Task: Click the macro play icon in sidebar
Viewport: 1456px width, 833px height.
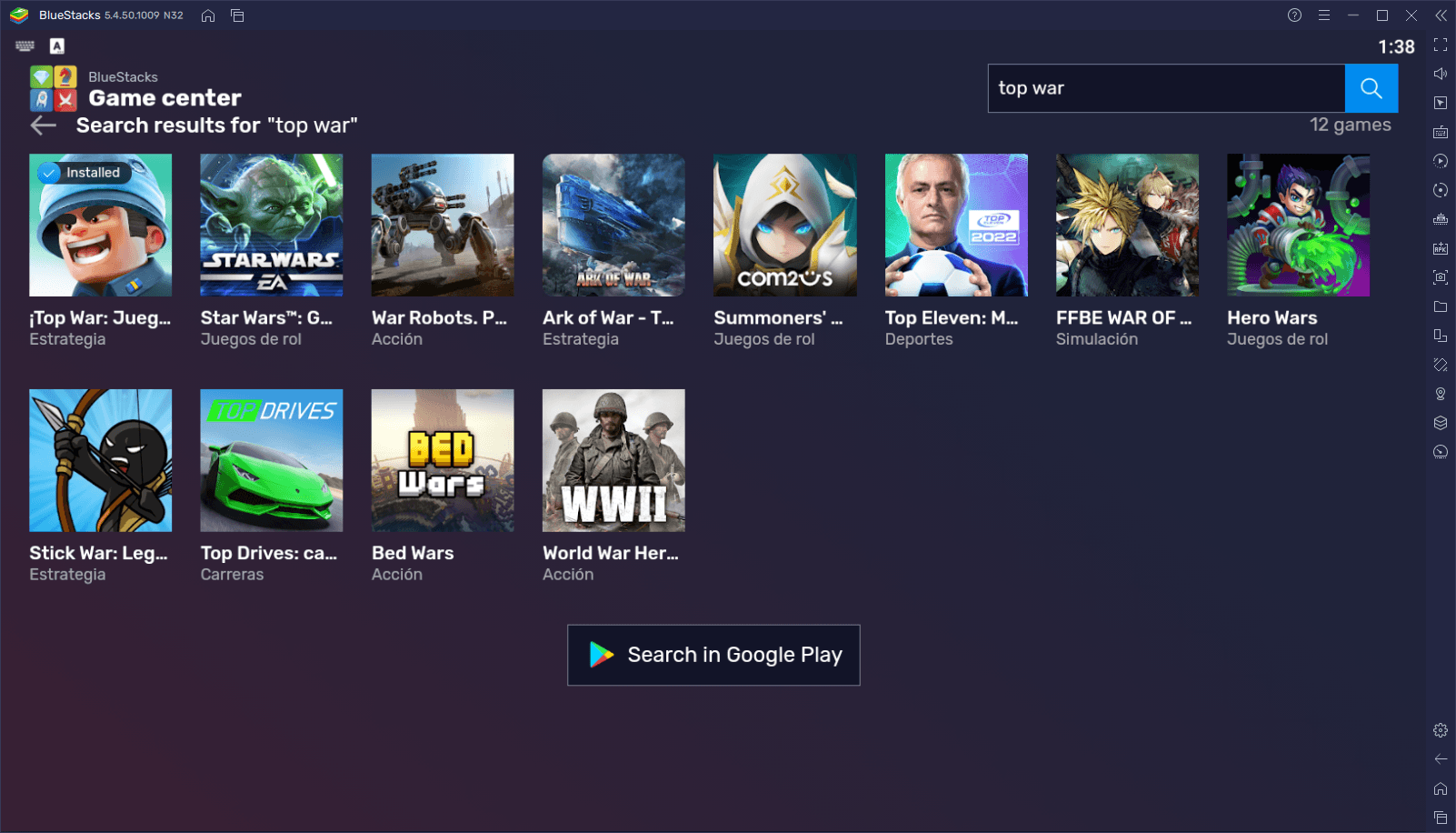Action: (x=1441, y=161)
